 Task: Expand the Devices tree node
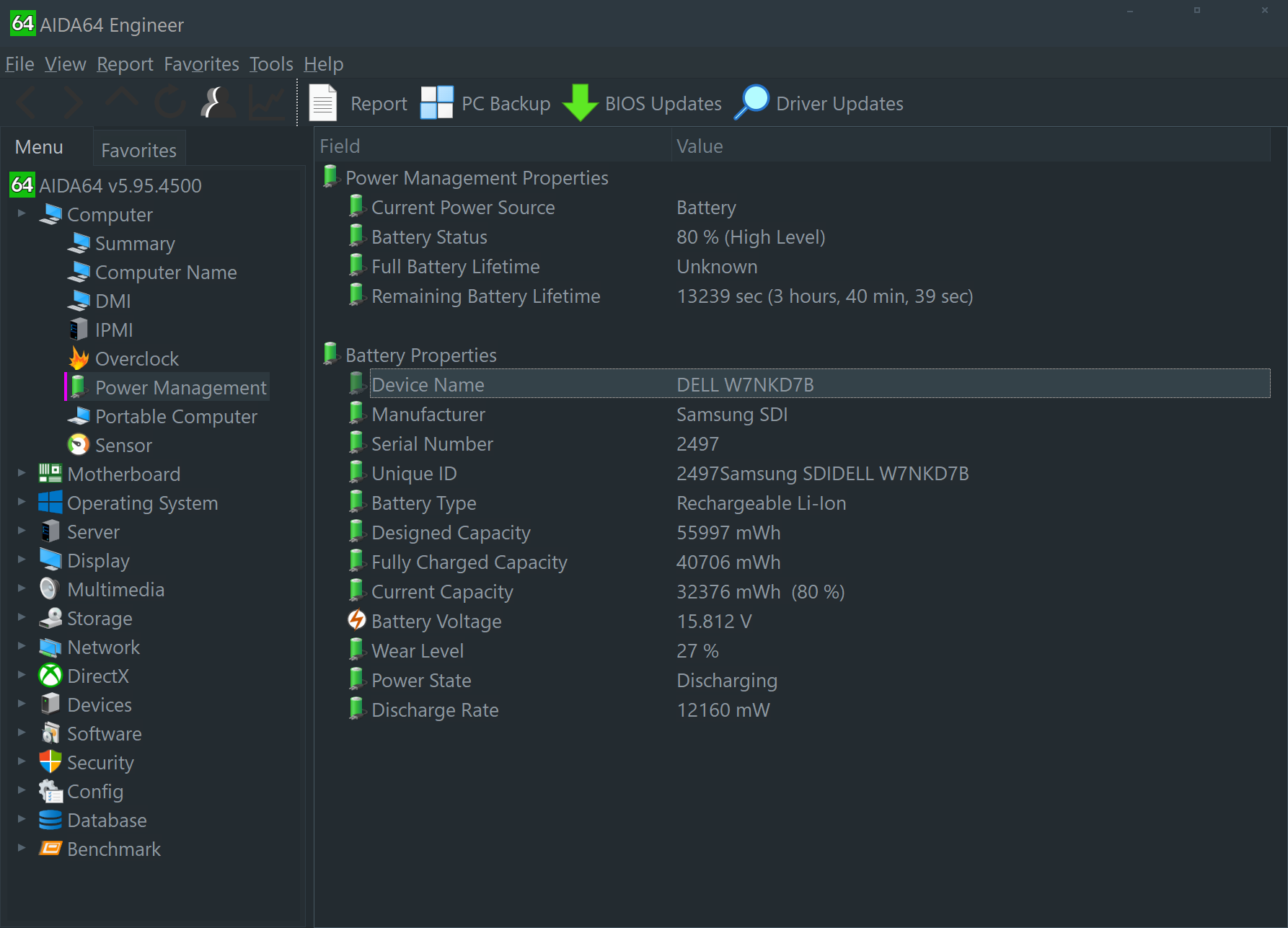point(22,704)
